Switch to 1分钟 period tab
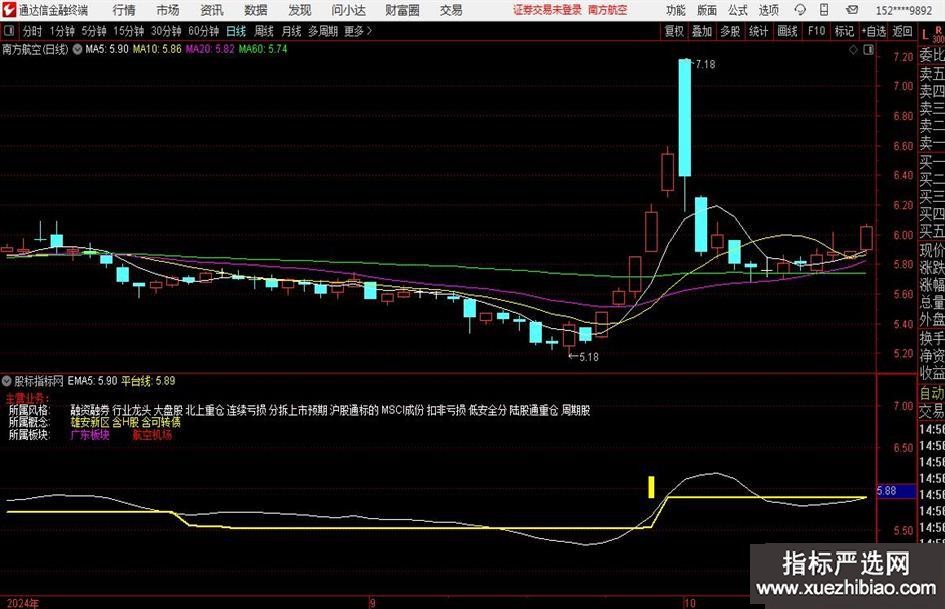This screenshot has height=609, width=945. pyautogui.click(x=62, y=31)
